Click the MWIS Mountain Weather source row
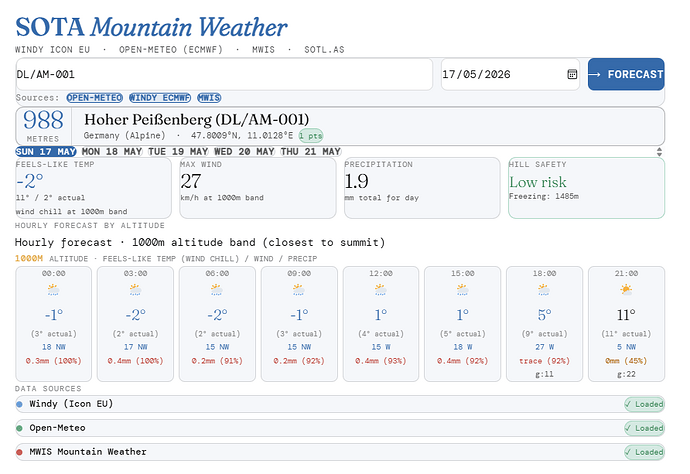Screen dimensions: 690x474 click(340, 452)
